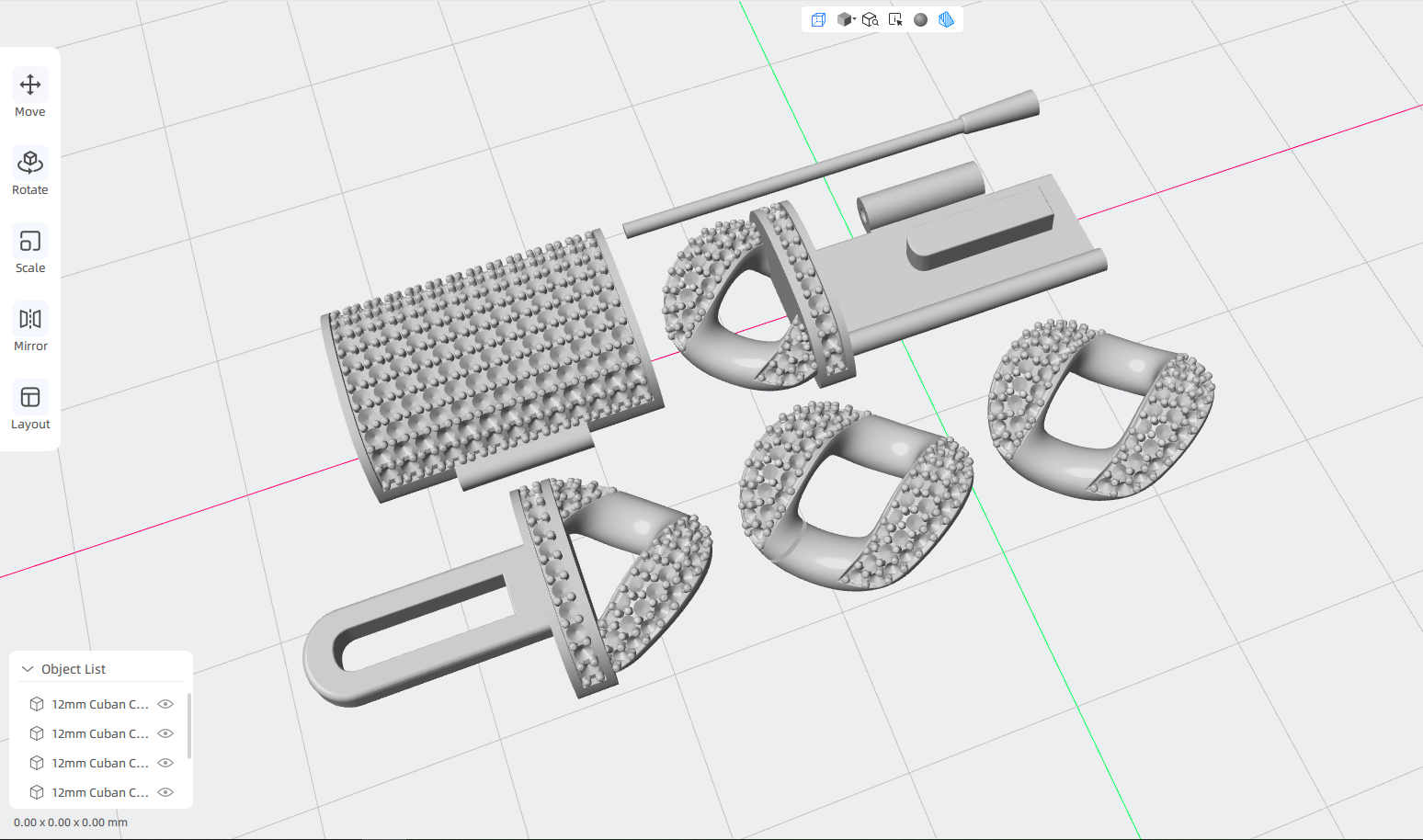Select second 12mm Cuban entry in Object List
The image size is (1423, 840).
tap(99, 733)
